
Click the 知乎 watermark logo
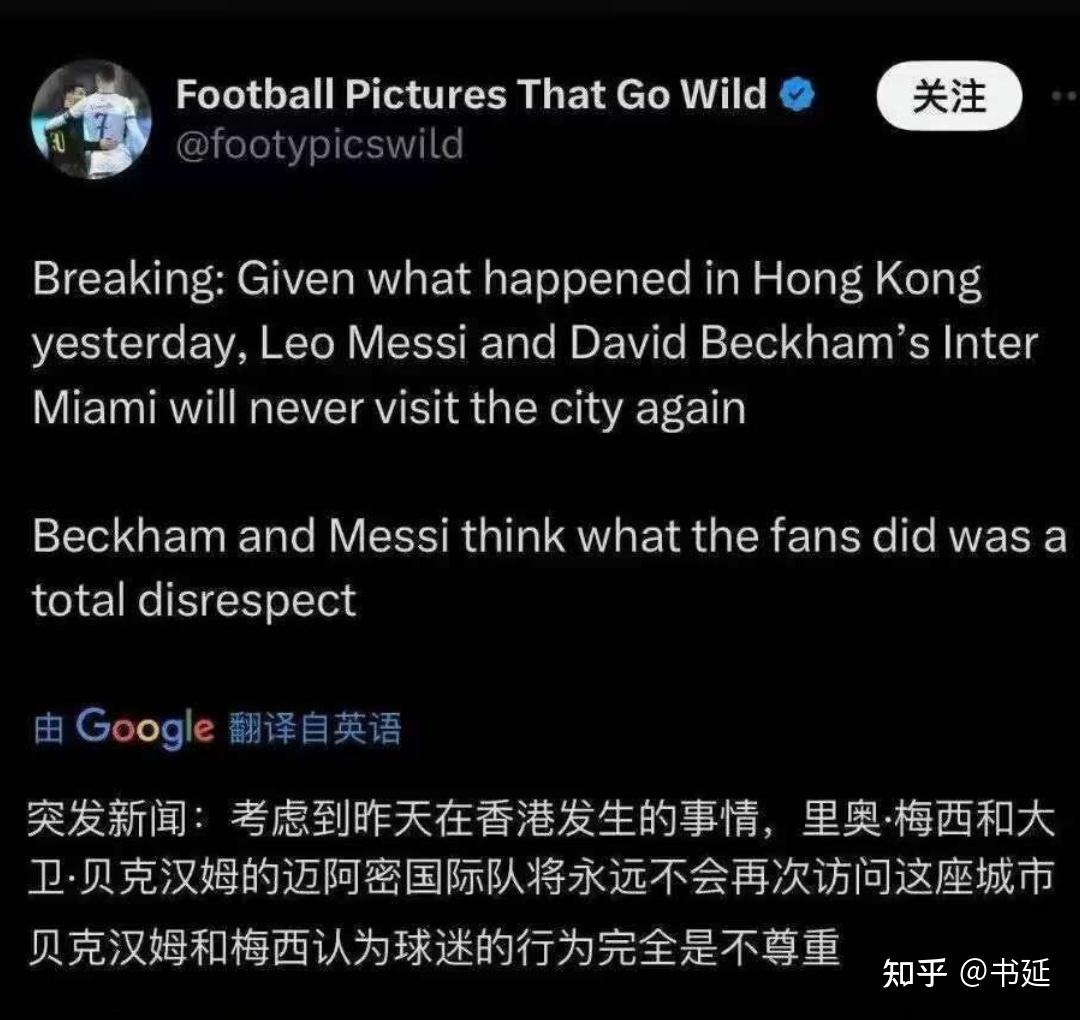(x=915, y=973)
